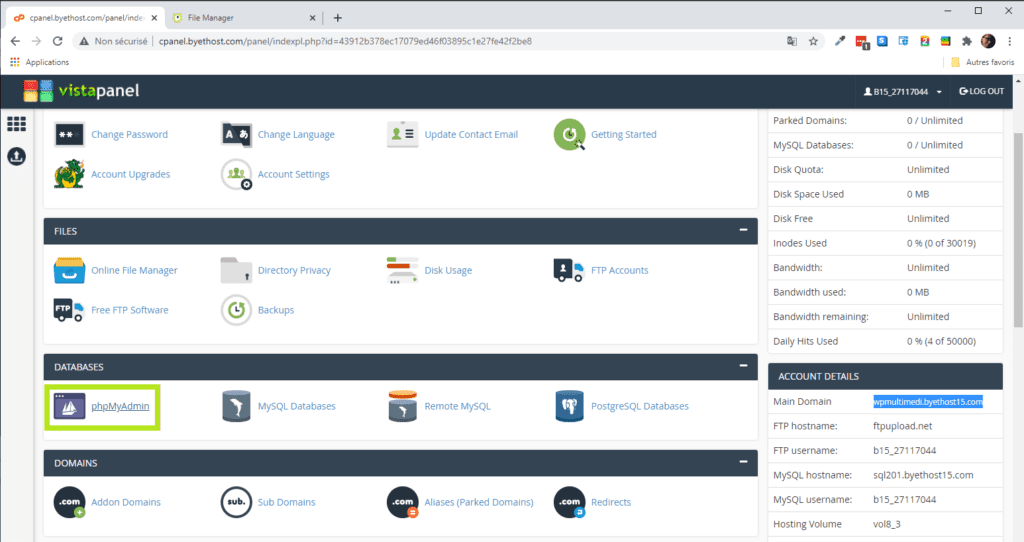The width and height of the screenshot is (1024, 542).
Task: Open the Change Password link
Action: pyautogui.click(x=129, y=135)
